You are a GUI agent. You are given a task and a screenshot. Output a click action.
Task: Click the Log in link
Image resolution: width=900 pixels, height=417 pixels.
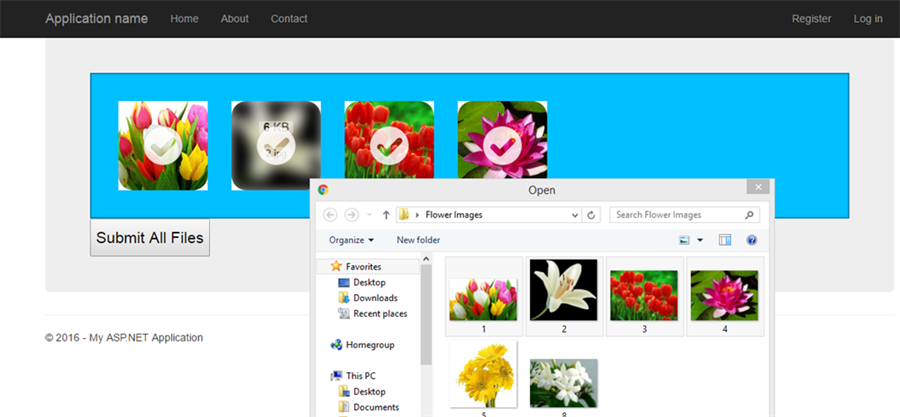(x=868, y=19)
